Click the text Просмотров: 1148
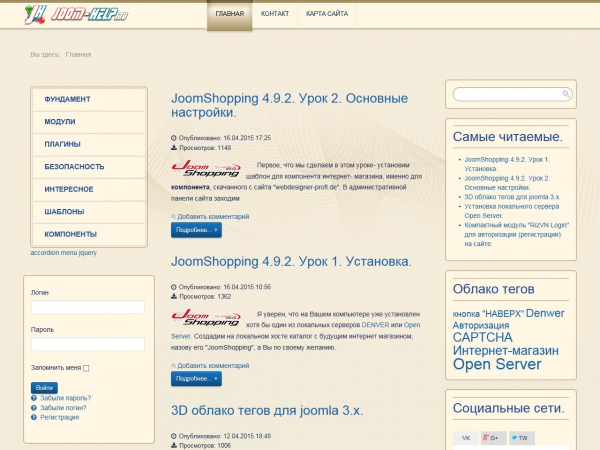Image resolution: width=600 pixels, height=450 pixels. coord(205,148)
